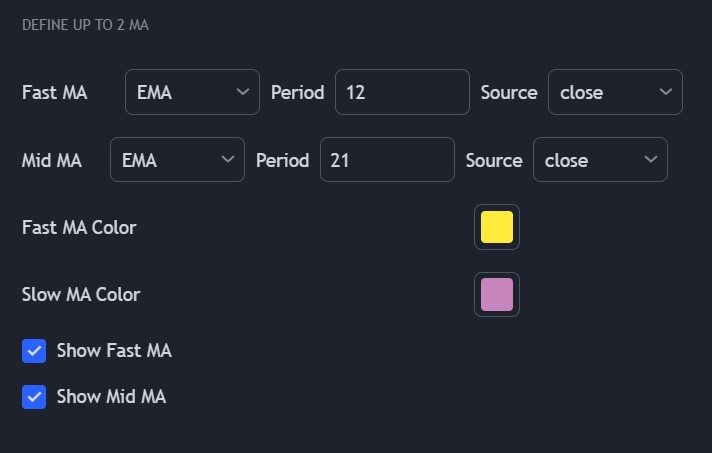The width and height of the screenshot is (712, 453).
Task: Click the "Slow MA Color" label
Action: tap(81, 295)
